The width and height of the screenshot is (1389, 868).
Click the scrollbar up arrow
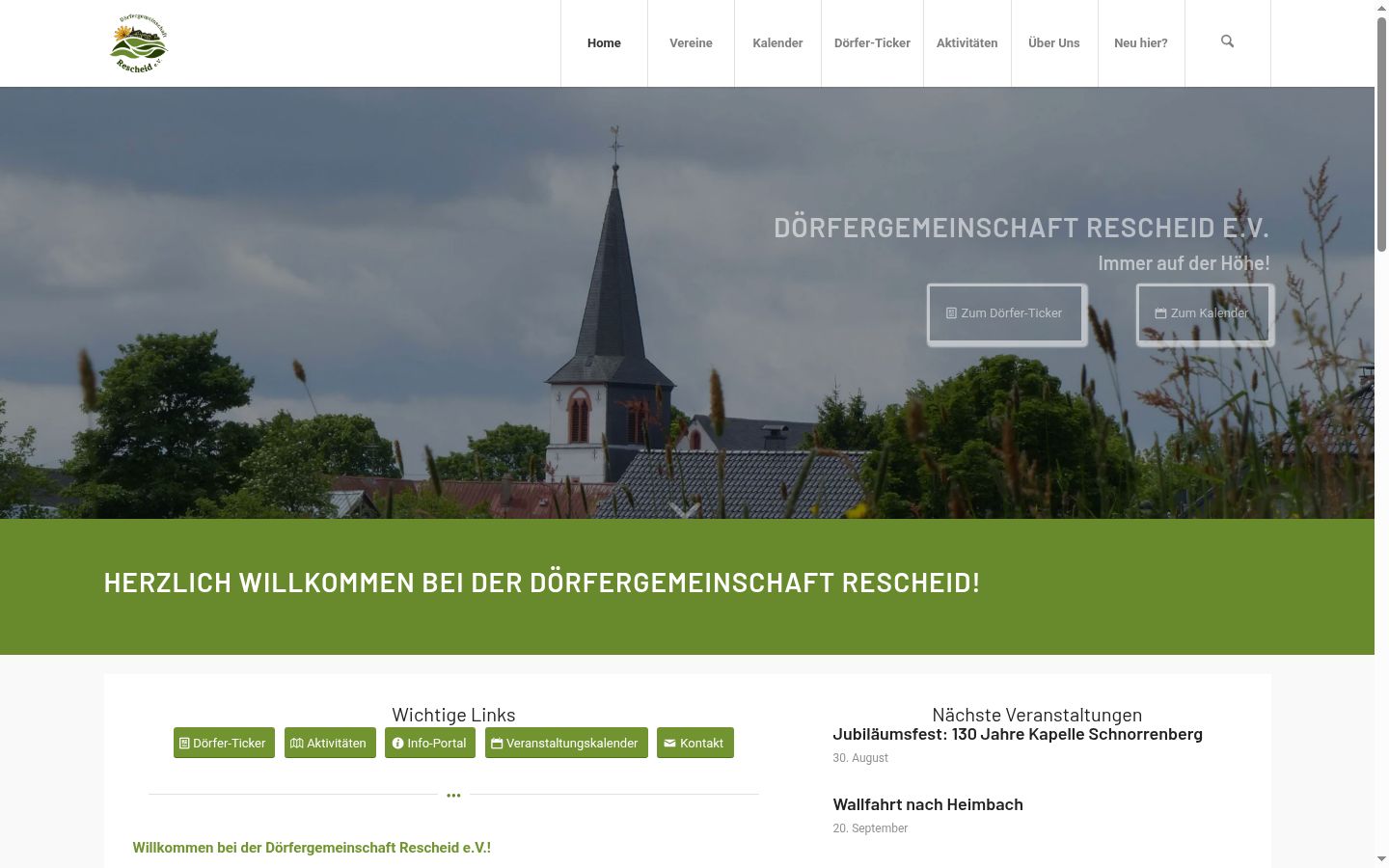tap(1381, 8)
